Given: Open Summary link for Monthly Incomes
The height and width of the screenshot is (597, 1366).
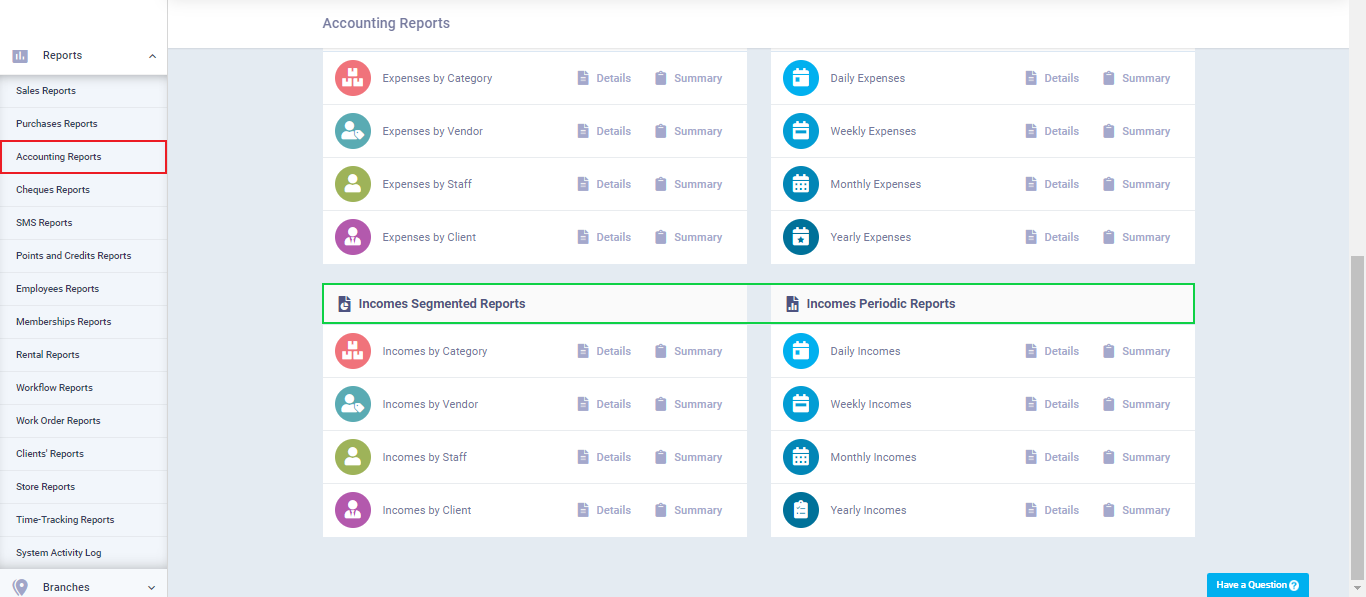Looking at the screenshot, I should [x=1136, y=457].
